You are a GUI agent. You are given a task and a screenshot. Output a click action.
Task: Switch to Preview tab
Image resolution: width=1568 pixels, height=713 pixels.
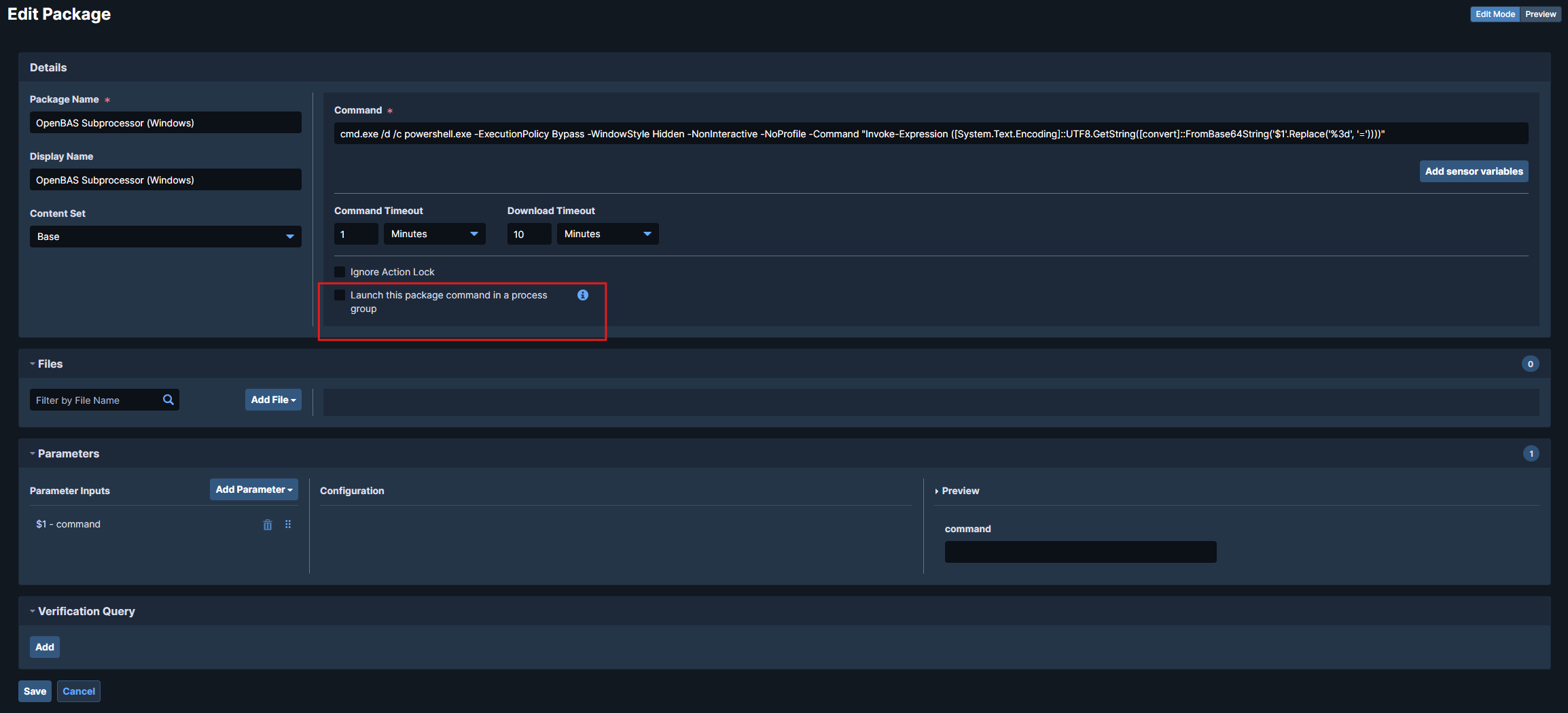point(1540,14)
